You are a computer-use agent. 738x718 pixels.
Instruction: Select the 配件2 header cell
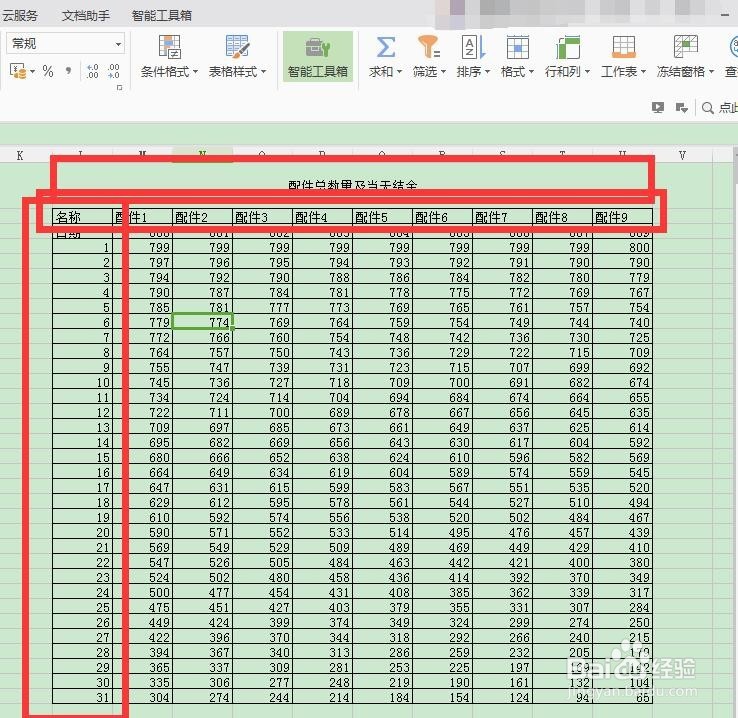(202, 217)
